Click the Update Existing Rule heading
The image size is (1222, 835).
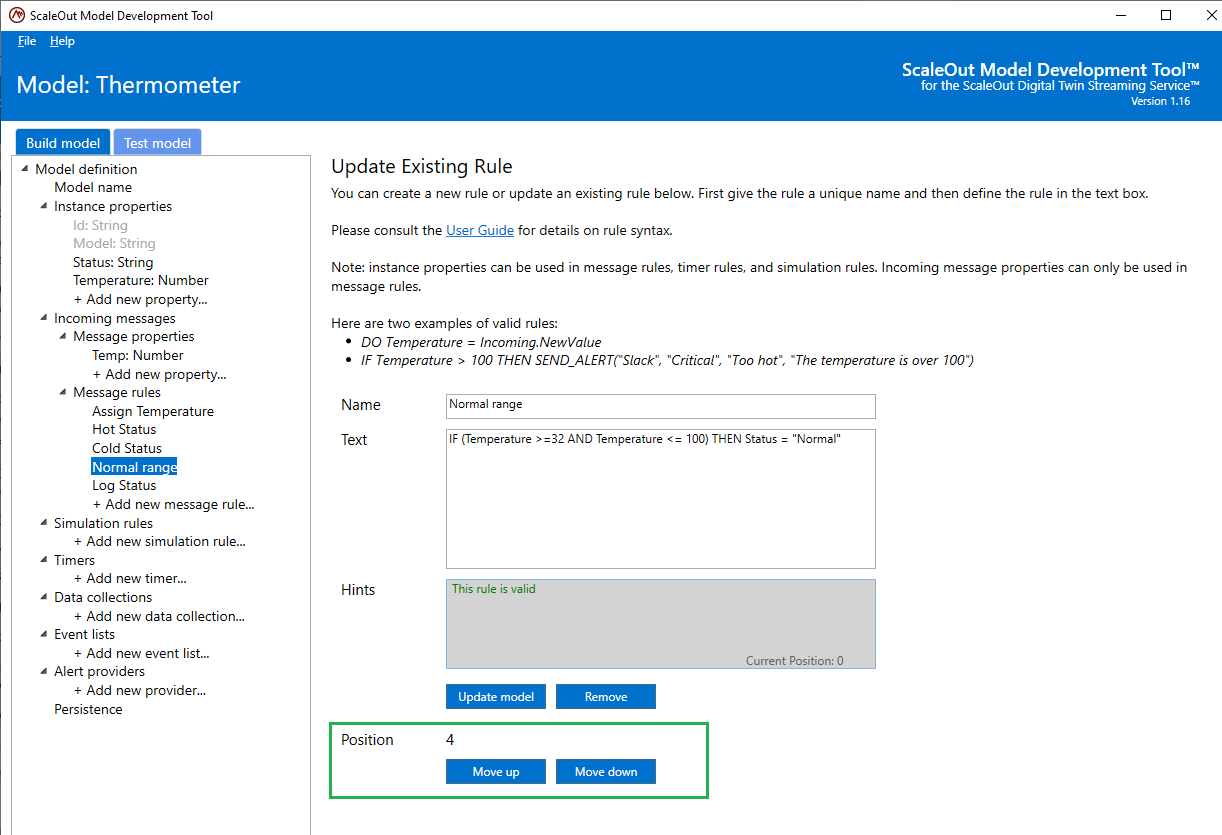point(422,166)
